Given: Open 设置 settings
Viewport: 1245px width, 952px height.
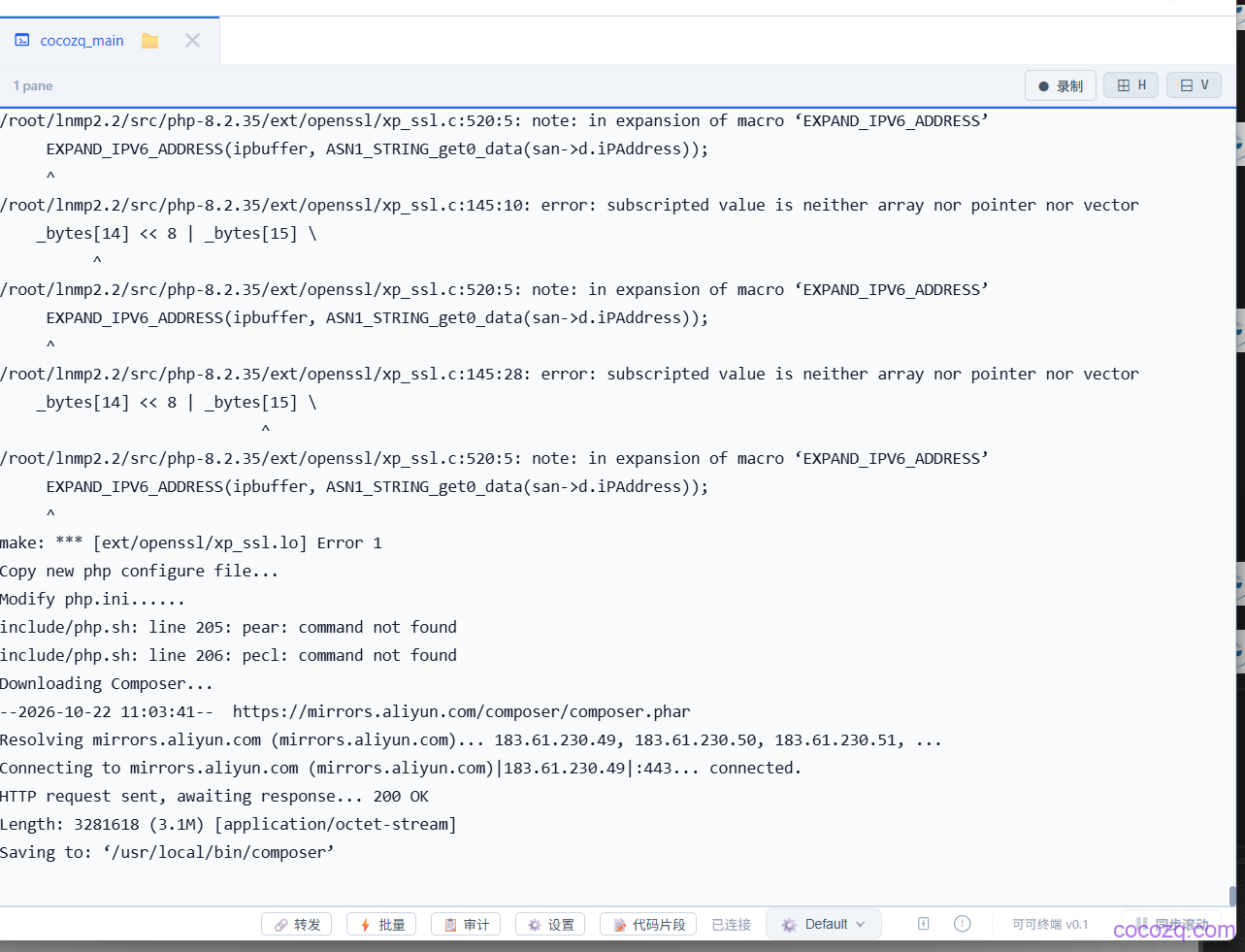Looking at the screenshot, I should coord(550,925).
